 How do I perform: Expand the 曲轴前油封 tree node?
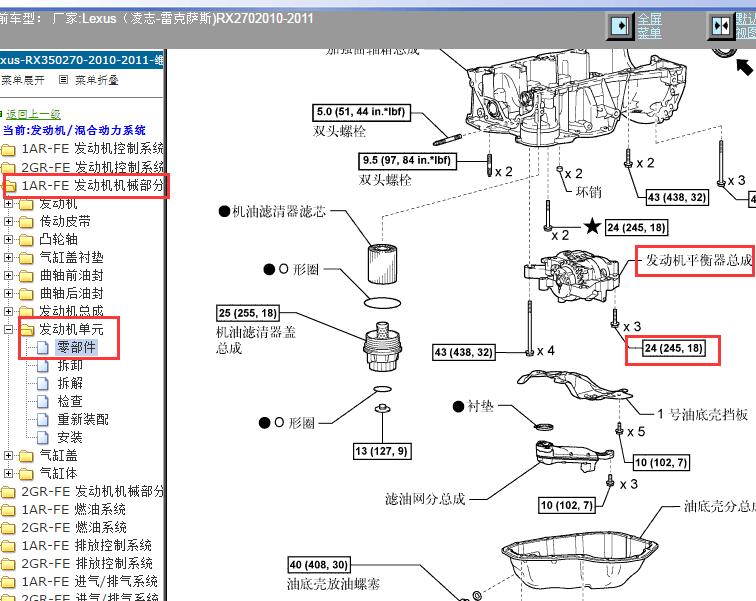[x=8, y=276]
